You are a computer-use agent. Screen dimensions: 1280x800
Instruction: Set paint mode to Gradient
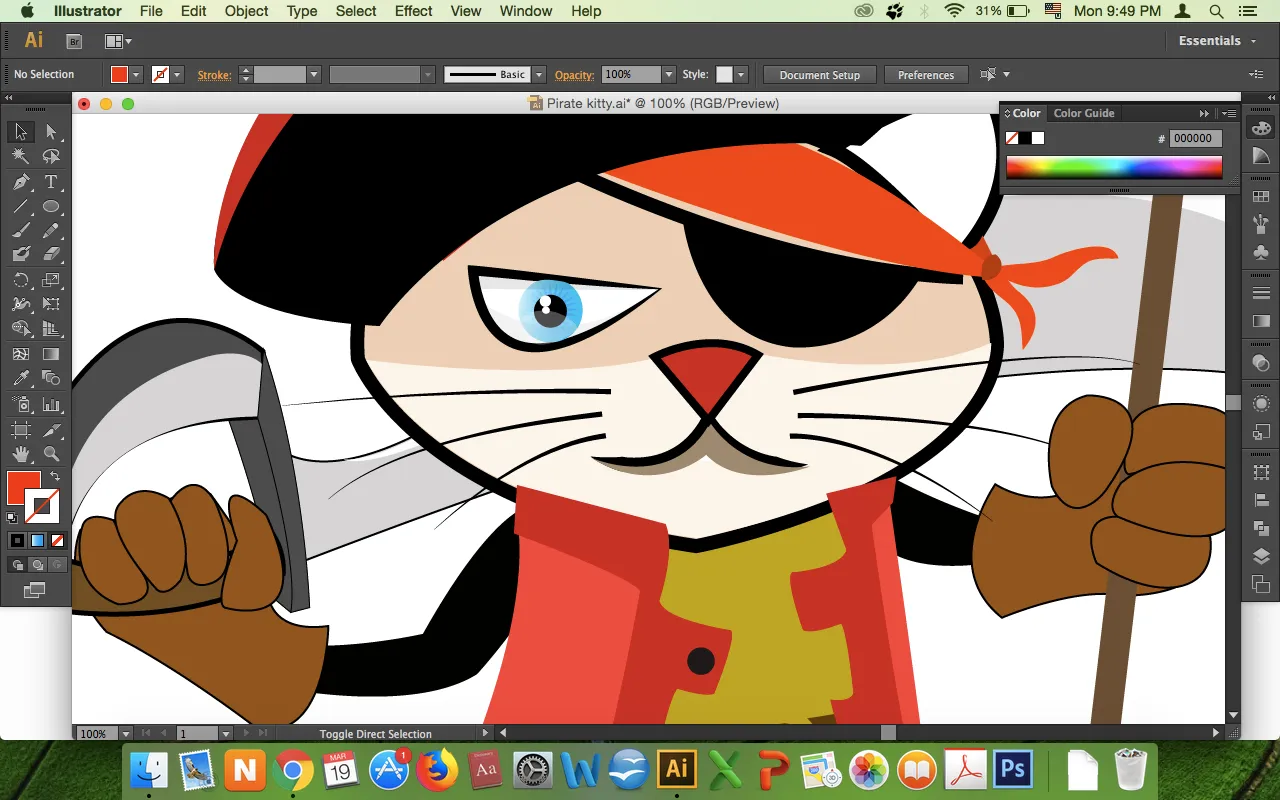(x=37, y=541)
